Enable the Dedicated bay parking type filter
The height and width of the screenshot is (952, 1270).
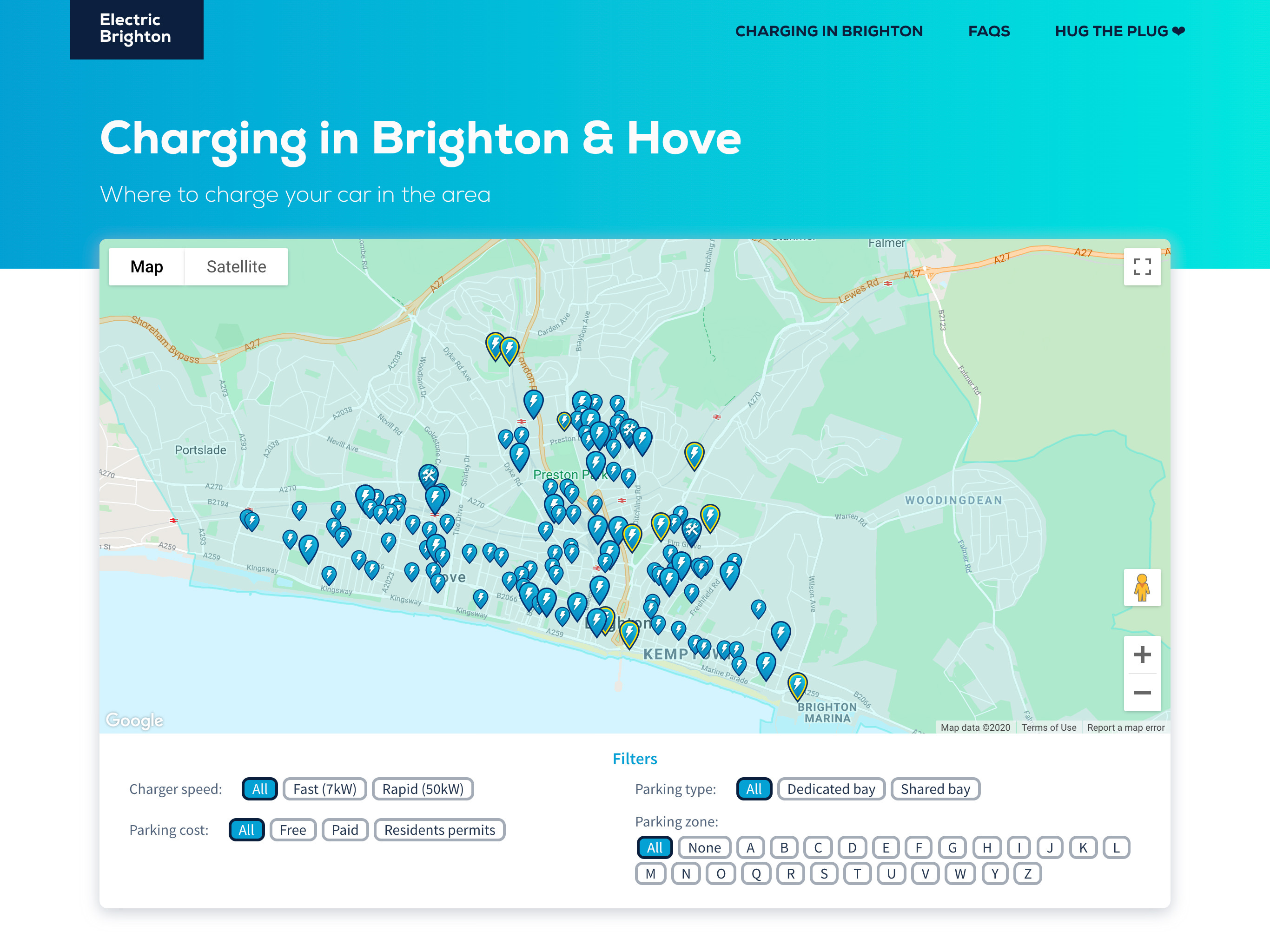coord(830,789)
